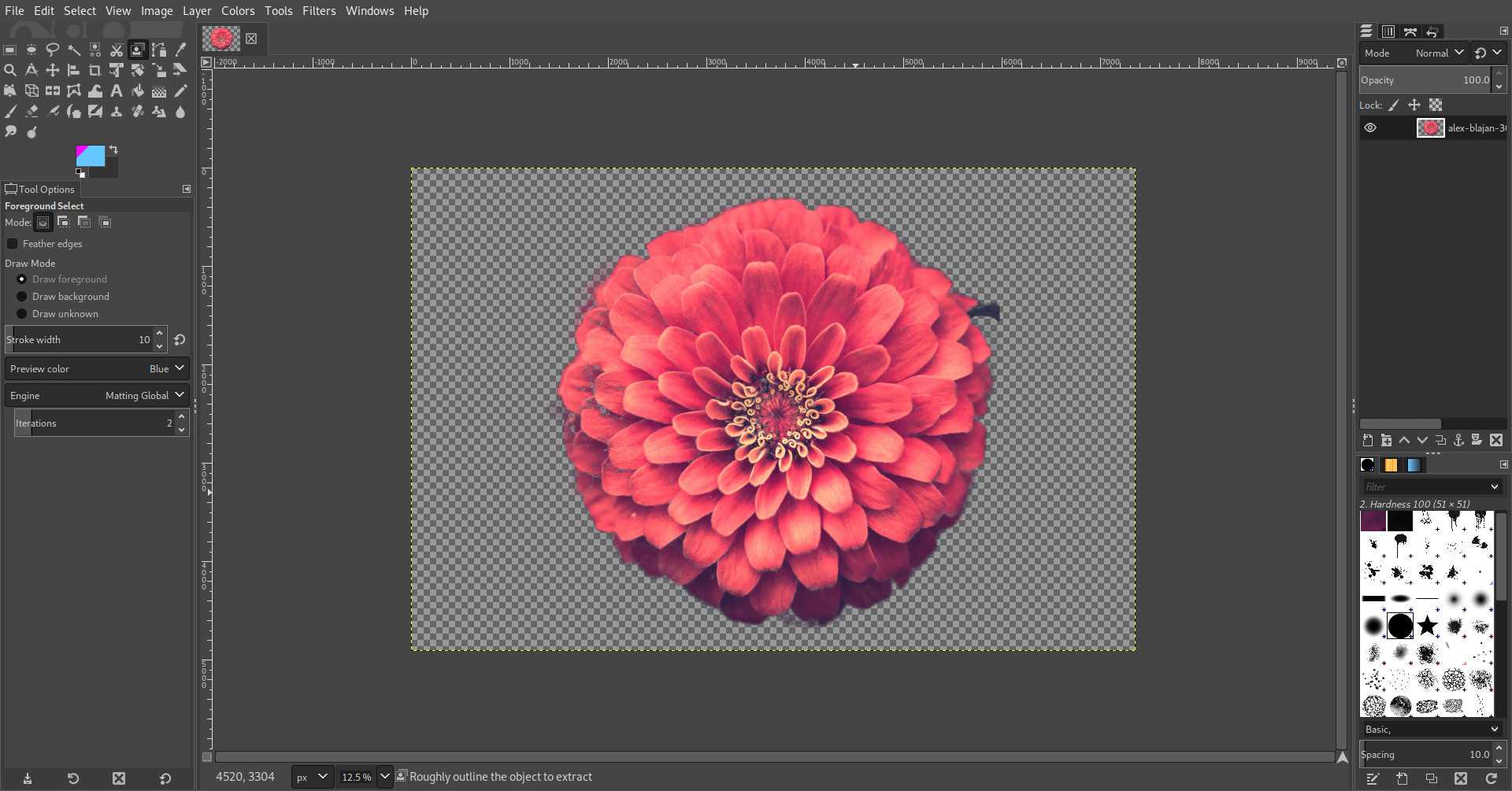Activate the Text tool

(x=117, y=91)
